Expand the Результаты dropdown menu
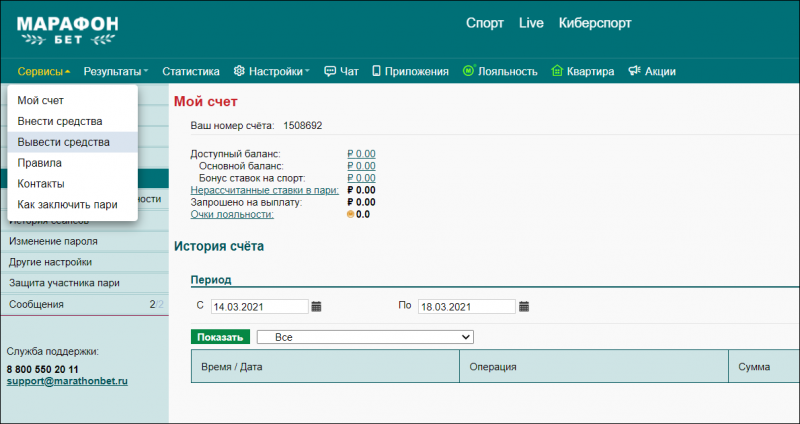800x424 pixels. tap(116, 71)
